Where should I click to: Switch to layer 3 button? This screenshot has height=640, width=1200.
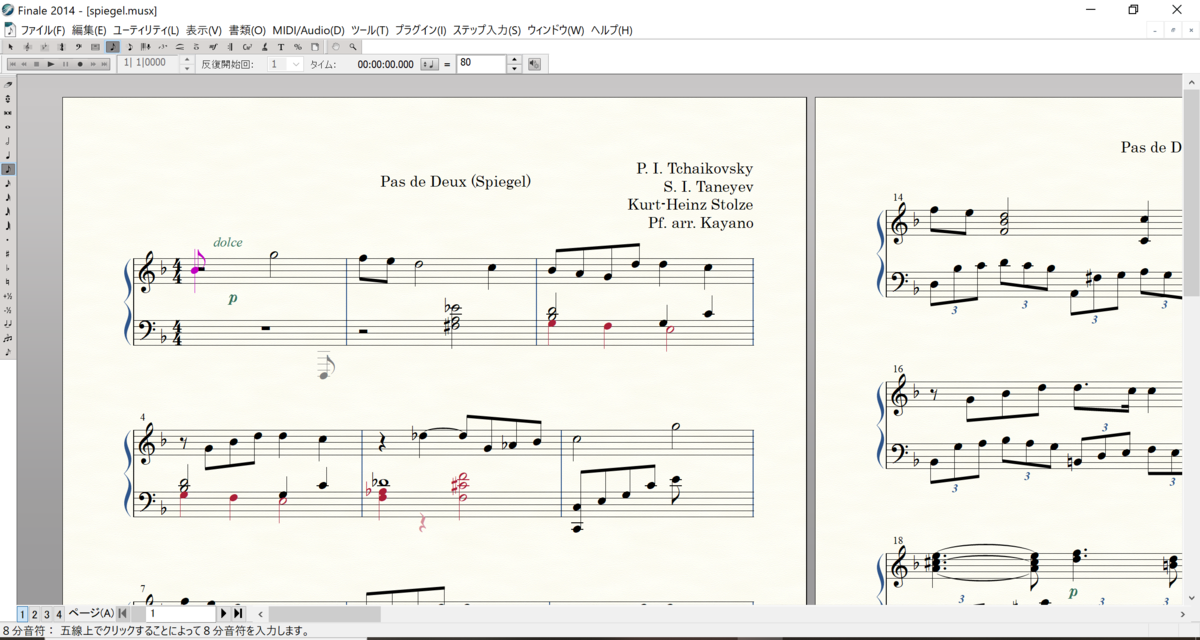pyautogui.click(x=46, y=614)
